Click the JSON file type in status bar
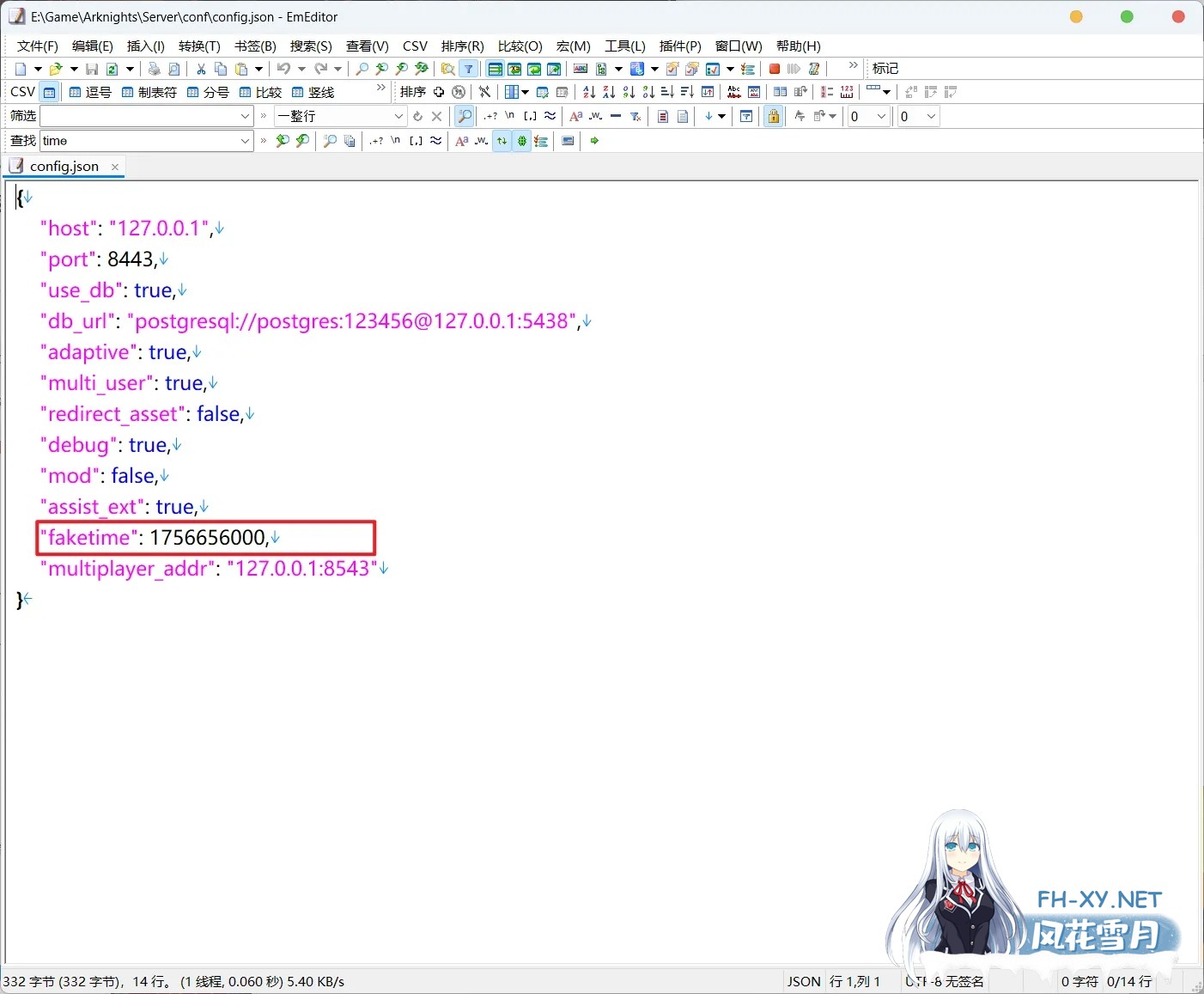 click(x=804, y=981)
